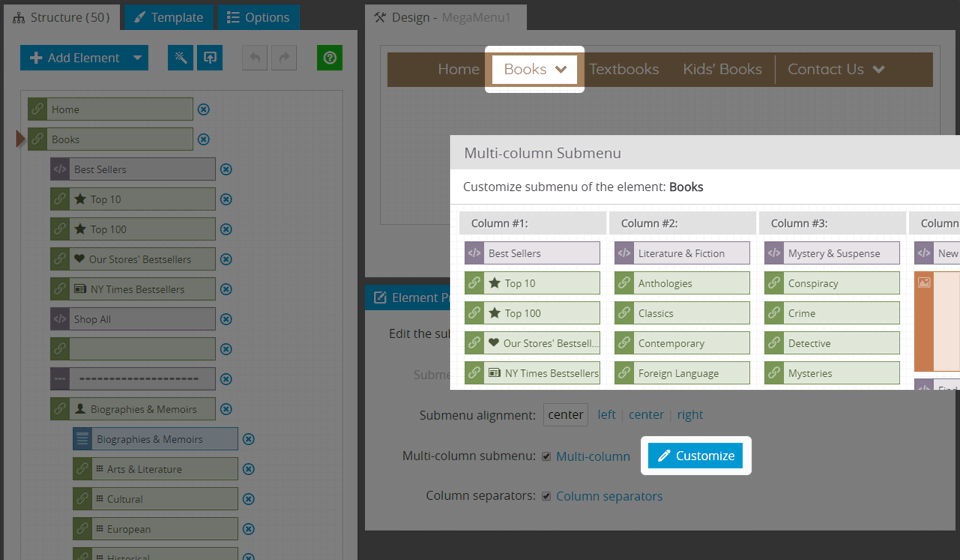Click the magic wand wizard icon

tap(181, 58)
